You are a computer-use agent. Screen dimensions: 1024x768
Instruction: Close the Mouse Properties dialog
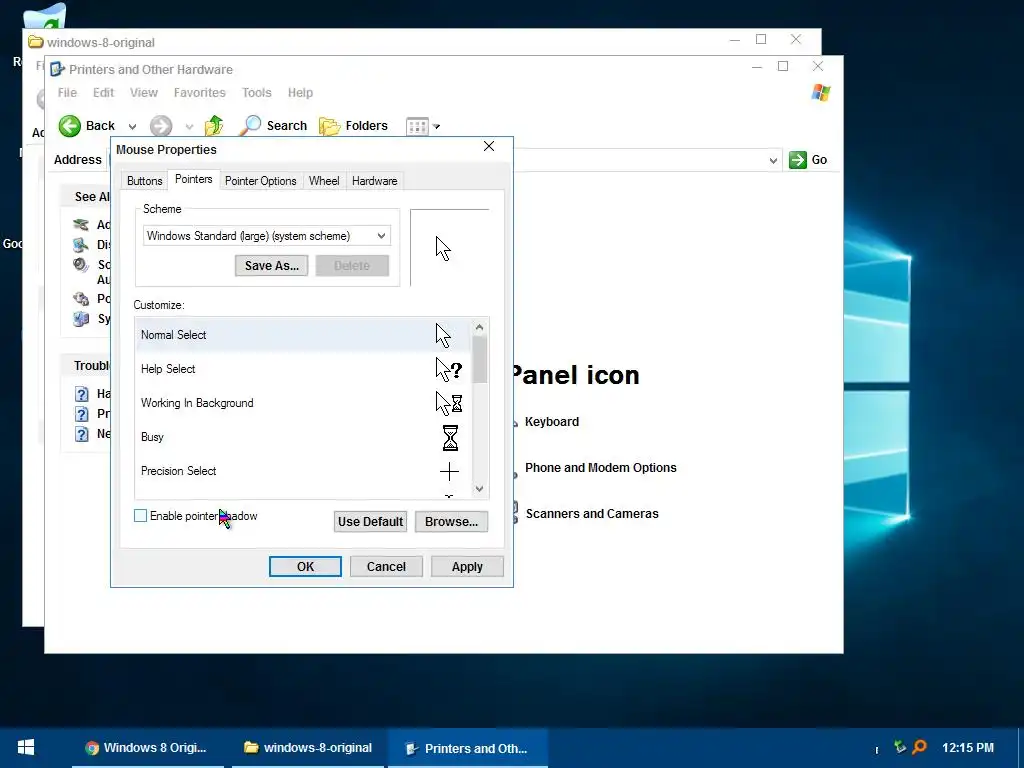[x=489, y=146]
